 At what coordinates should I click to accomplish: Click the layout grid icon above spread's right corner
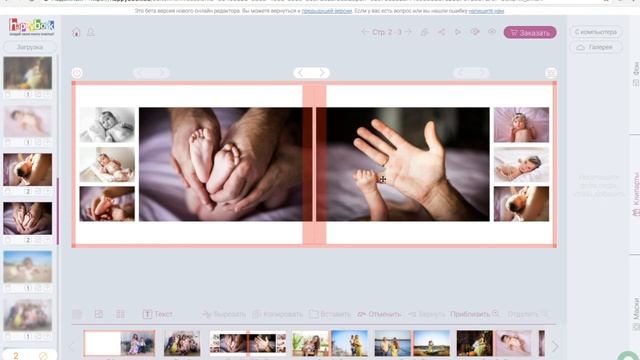click(551, 73)
